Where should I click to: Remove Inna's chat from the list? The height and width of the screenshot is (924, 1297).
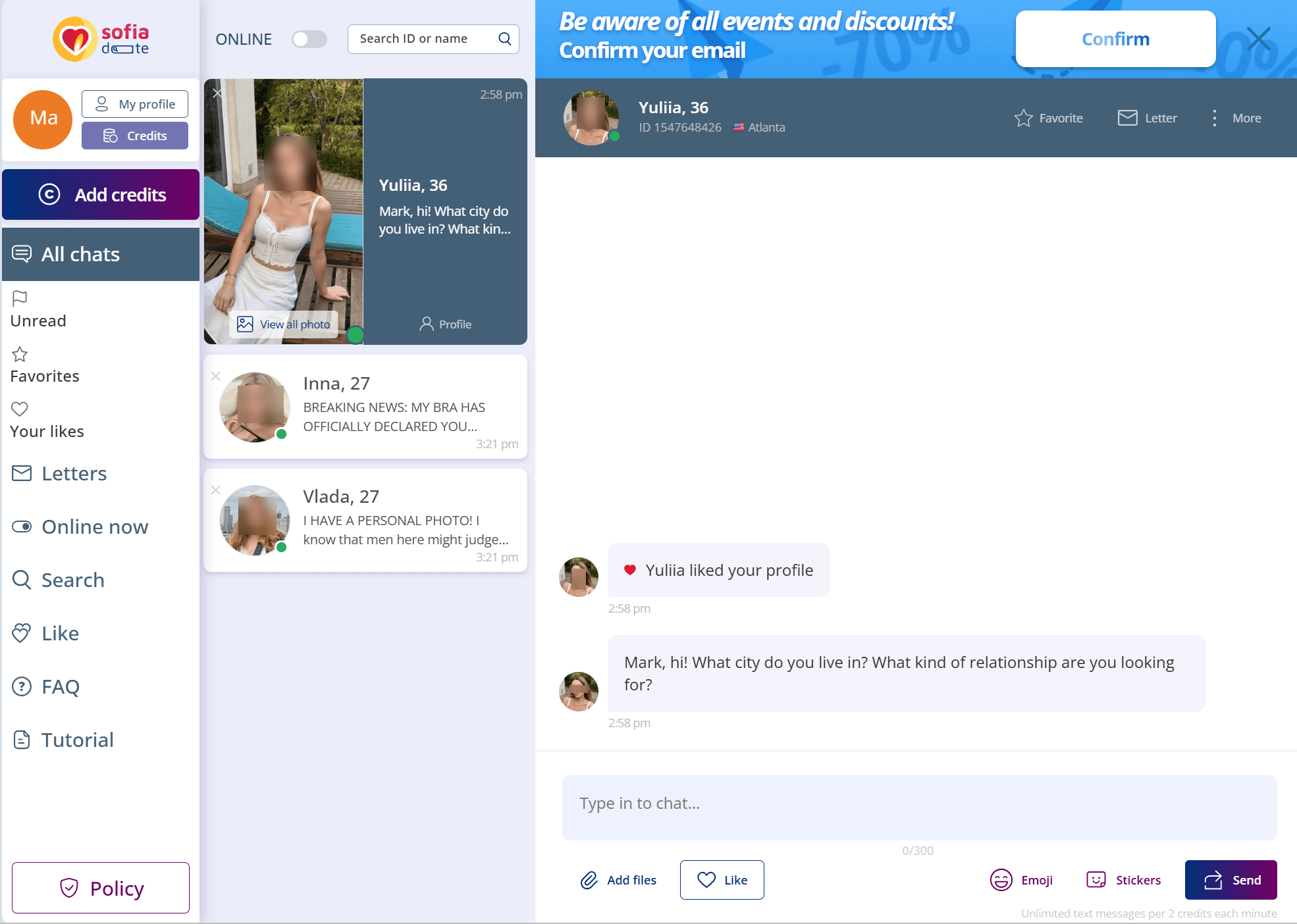[215, 376]
